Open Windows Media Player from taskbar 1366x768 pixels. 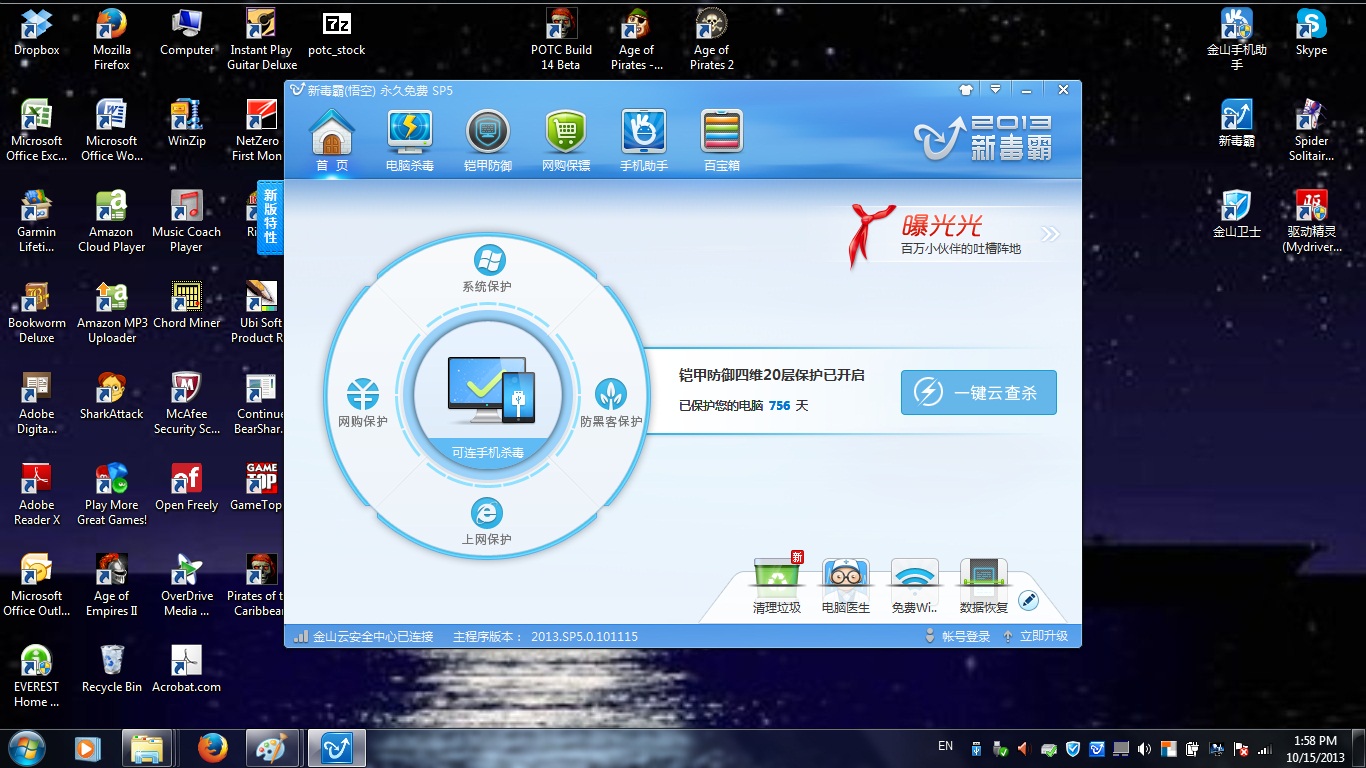point(87,748)
